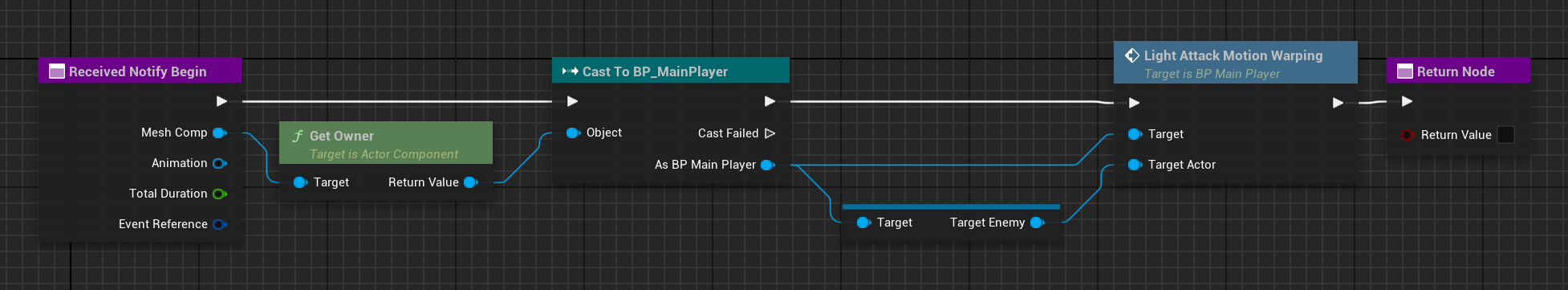This screenshot has width=1568, height=290.
Task: Click the Target input pin next to Target Enemy
Action: [x=864, y=223]
